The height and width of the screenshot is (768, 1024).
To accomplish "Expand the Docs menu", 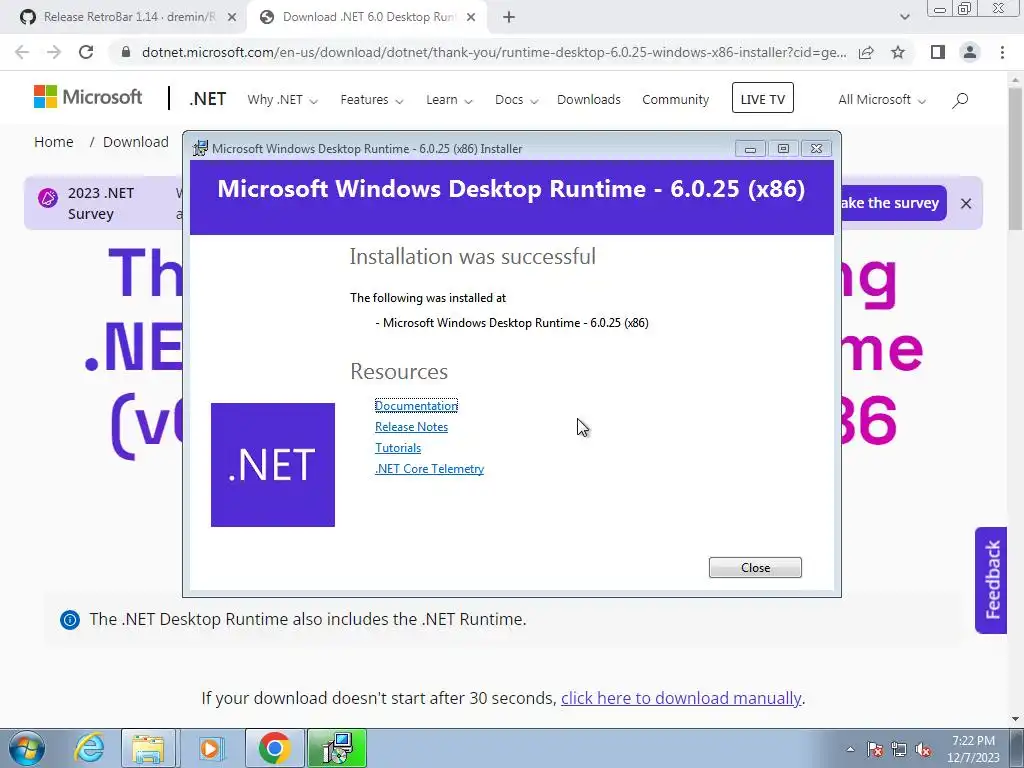I will pos(516,99).
